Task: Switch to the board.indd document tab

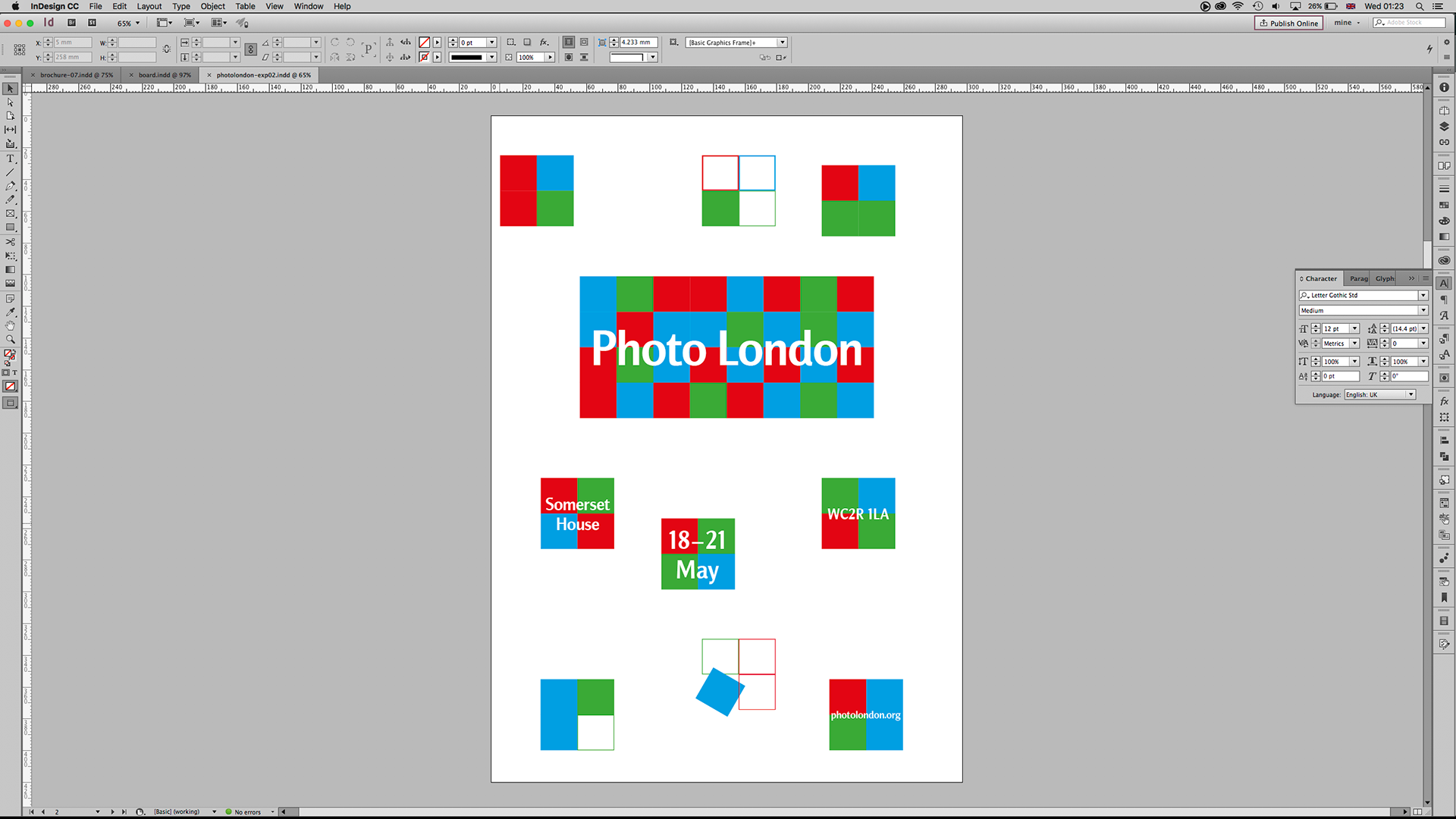Action: (x=165, y=75)
